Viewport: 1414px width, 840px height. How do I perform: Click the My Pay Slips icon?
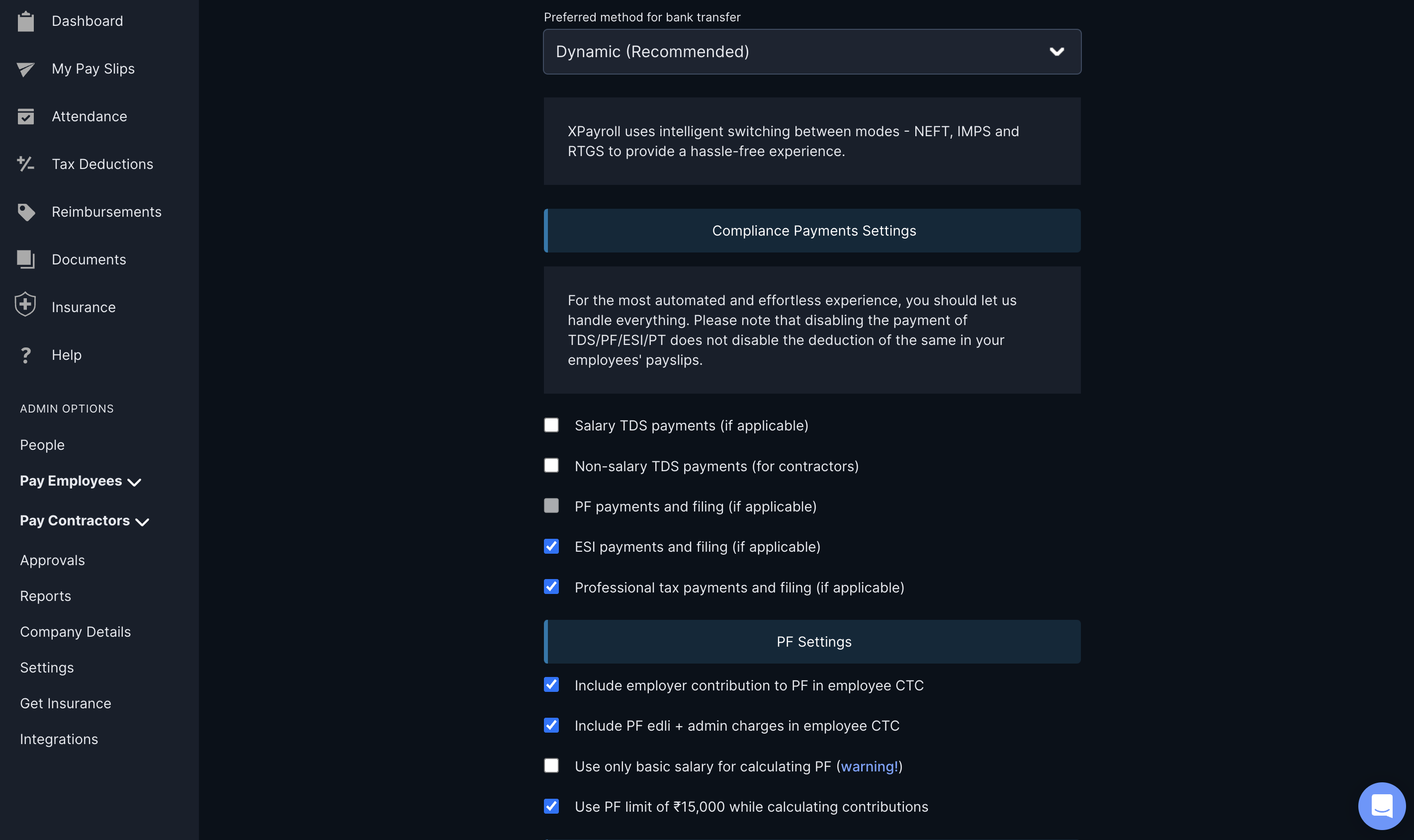click(x=26, y=68)
